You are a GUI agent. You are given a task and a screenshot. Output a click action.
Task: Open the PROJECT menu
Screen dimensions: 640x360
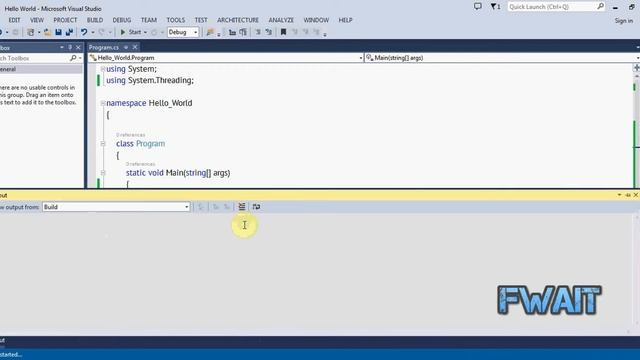tap(65, 20)
